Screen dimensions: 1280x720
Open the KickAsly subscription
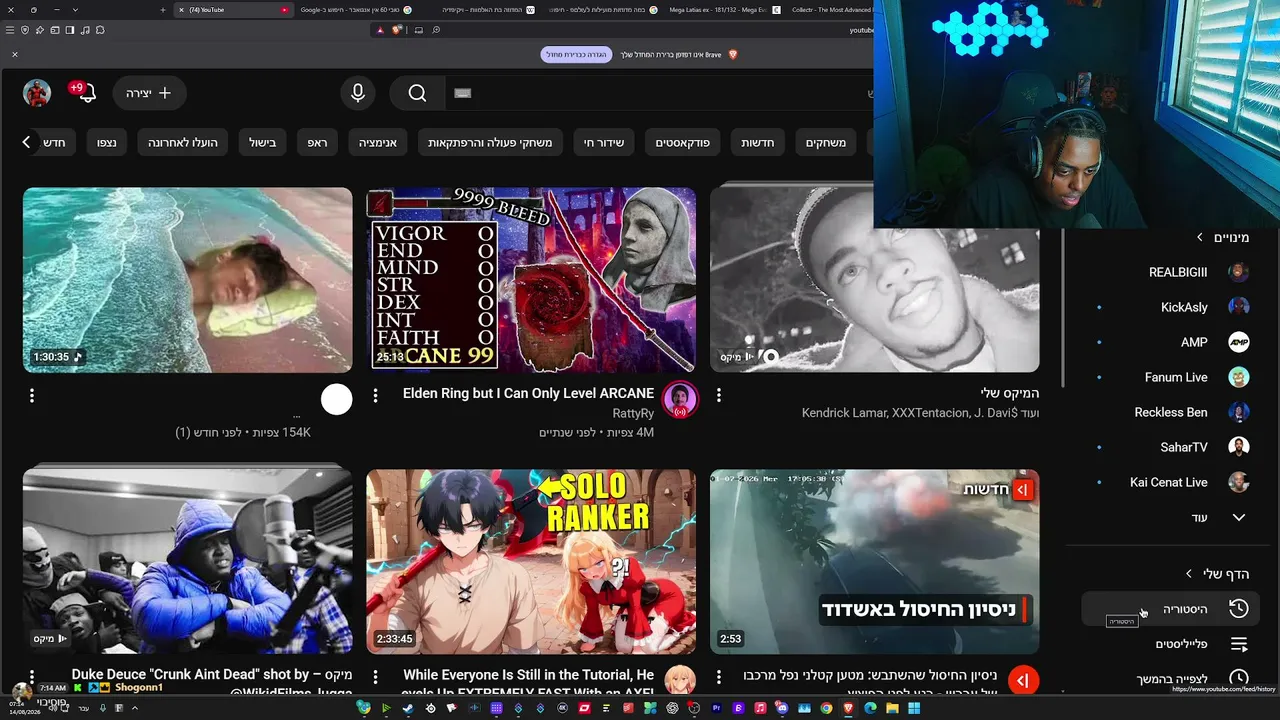[x=1169, y=307]
